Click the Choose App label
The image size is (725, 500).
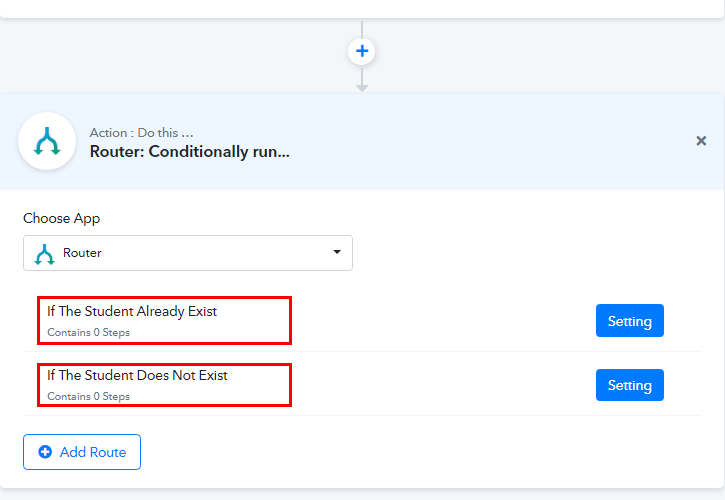point(61,218)
